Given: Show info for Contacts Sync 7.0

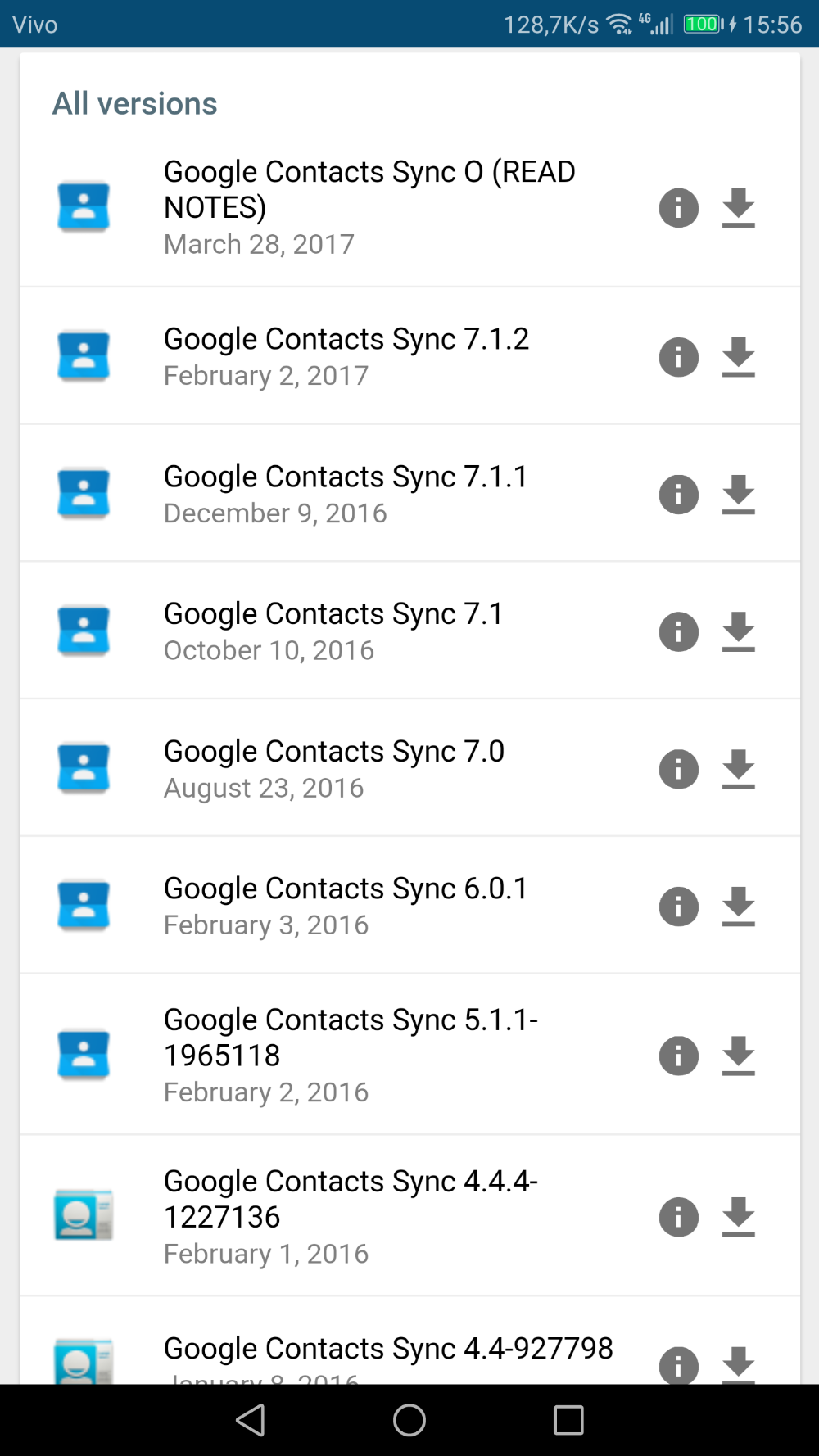Looking at the screenshot, I should (x=678, y=770).
